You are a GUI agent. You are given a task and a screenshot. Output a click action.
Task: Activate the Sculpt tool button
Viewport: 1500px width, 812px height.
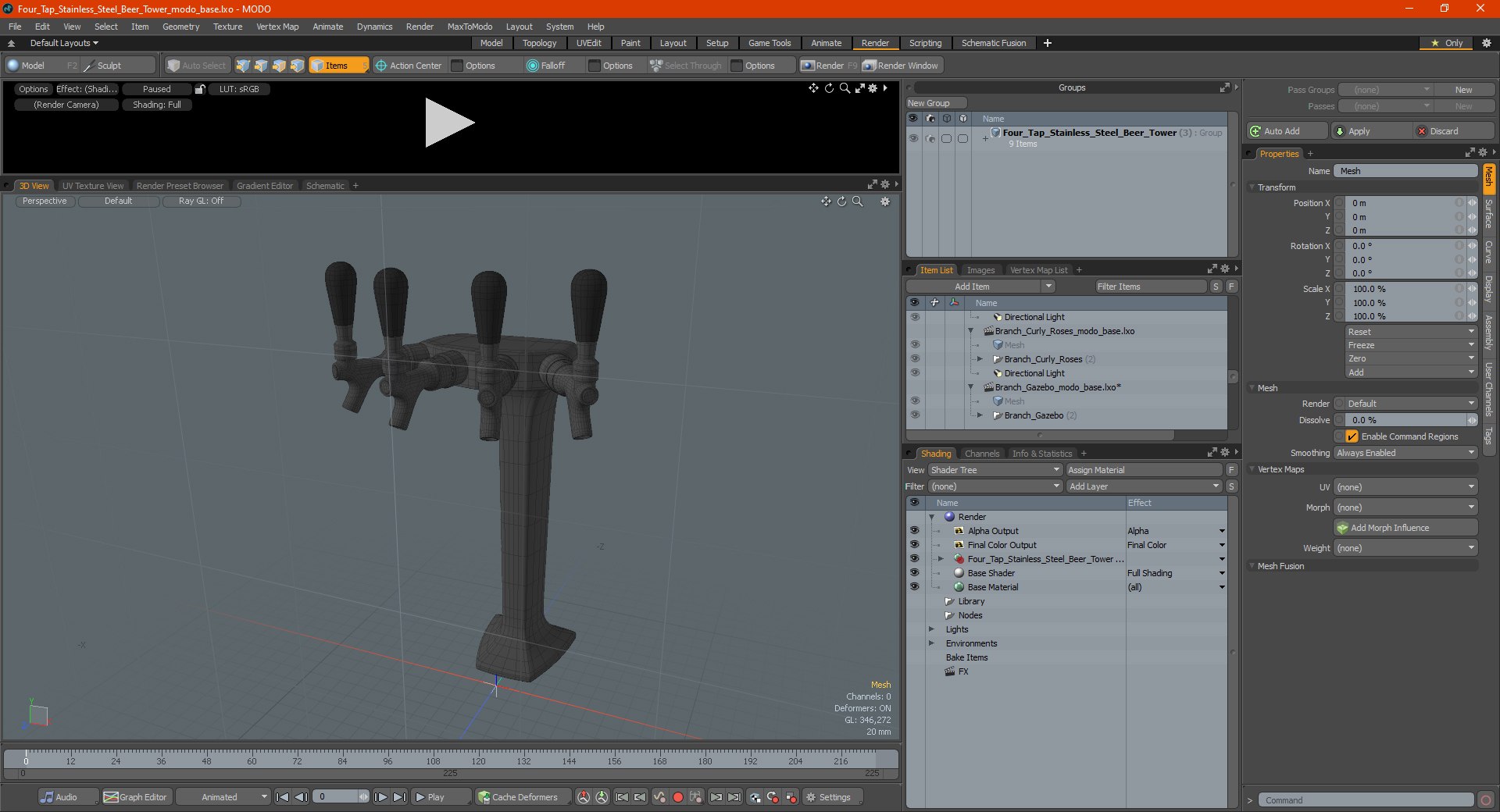[x=119, y=66]
